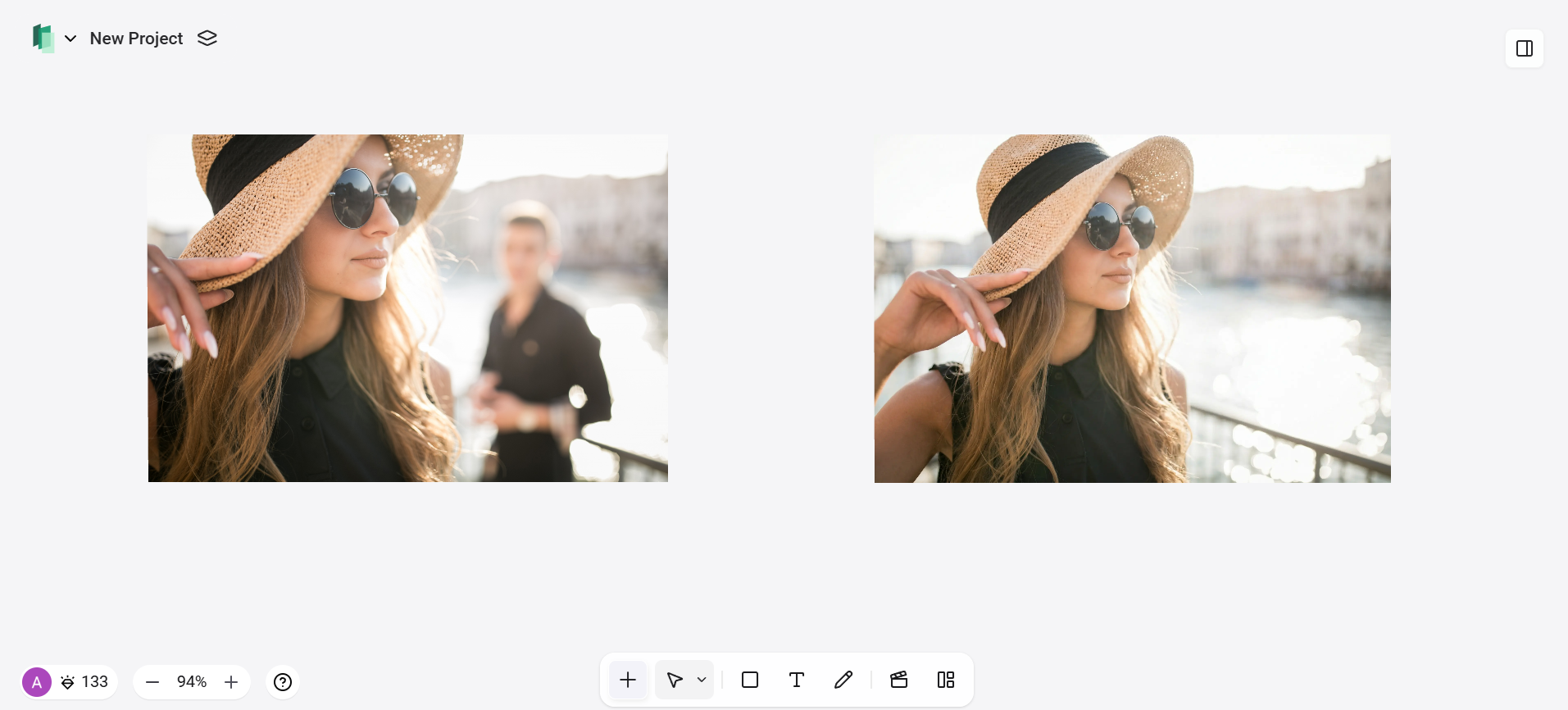The image size is (1568, 710).
Task: Rename the New Project title
Action: [136, 39]
